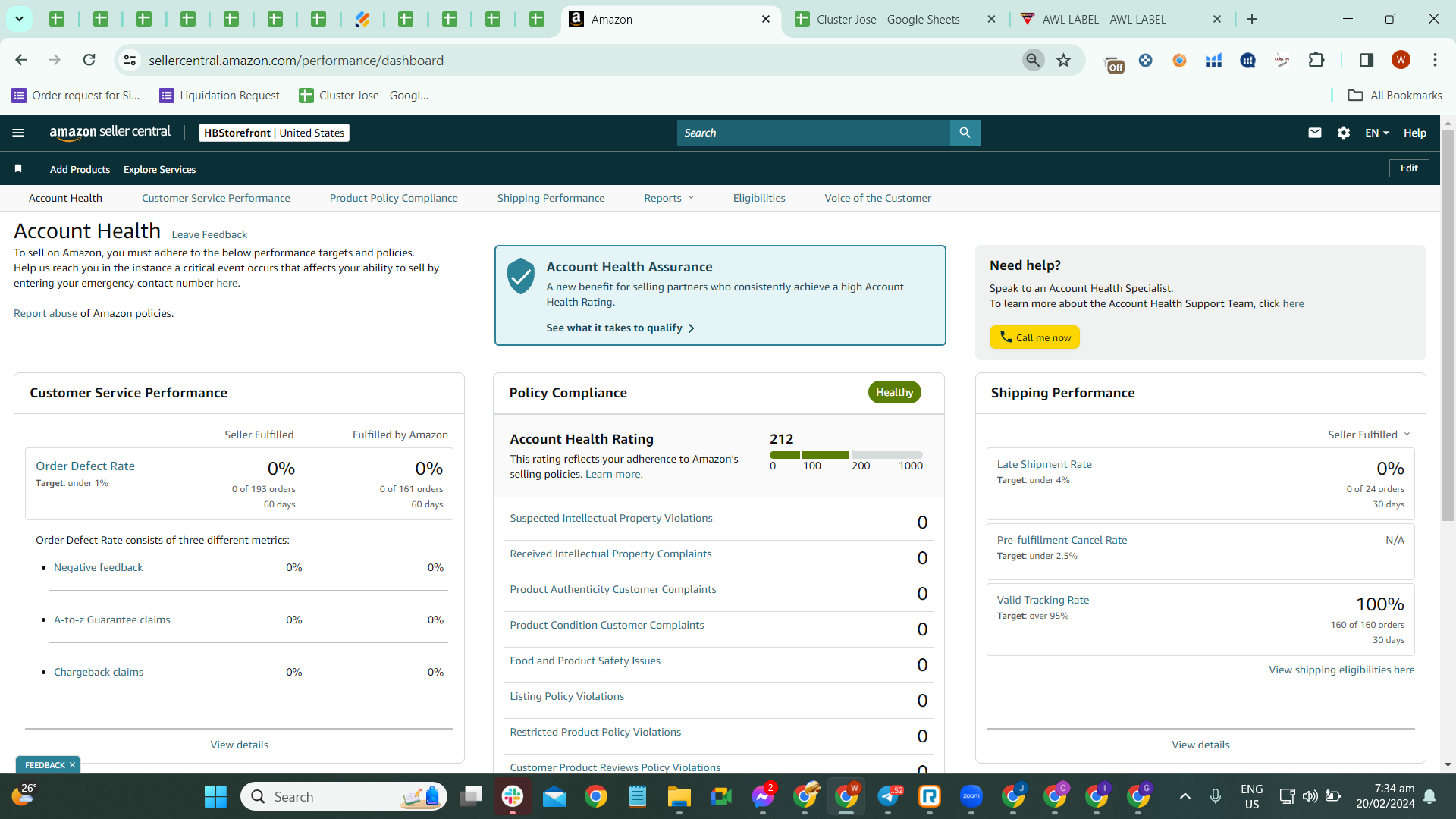Open the Product Policy Compliance tab
1456x819 pixels.
(394, 198)
